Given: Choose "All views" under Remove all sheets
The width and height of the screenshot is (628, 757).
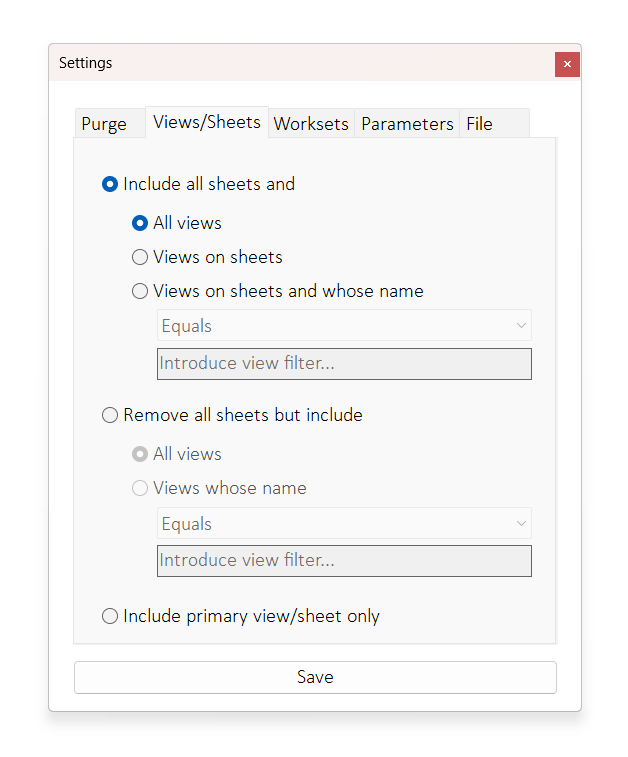Looking at the screenshot, I should (x=140, y=454).
